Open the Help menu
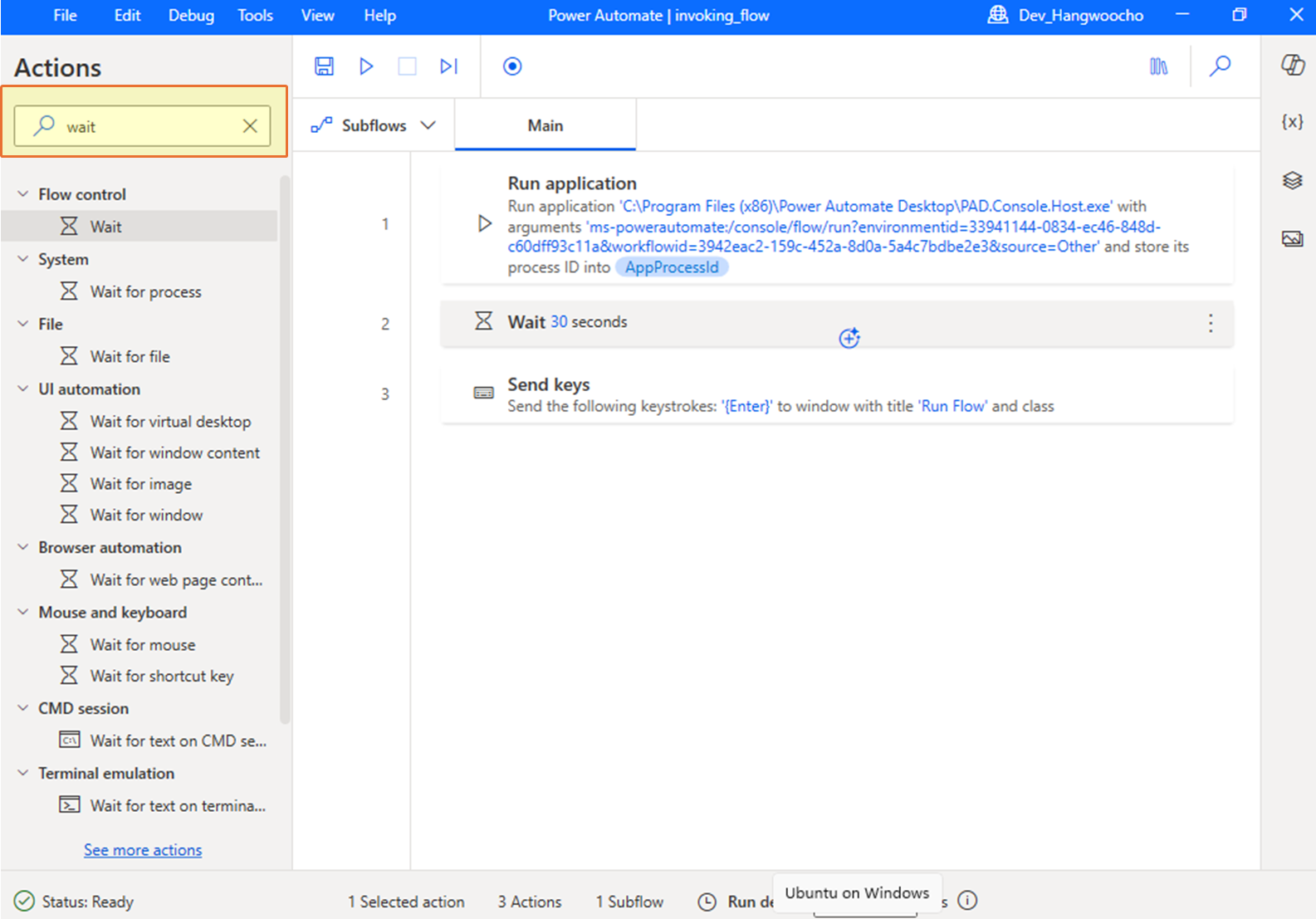 (x=379, y=16)
